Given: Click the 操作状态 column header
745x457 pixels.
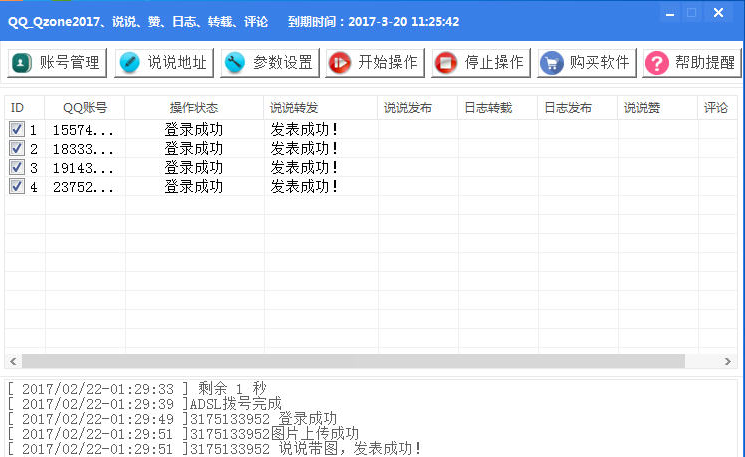Looking at the screenshot, I should [194, 108].
